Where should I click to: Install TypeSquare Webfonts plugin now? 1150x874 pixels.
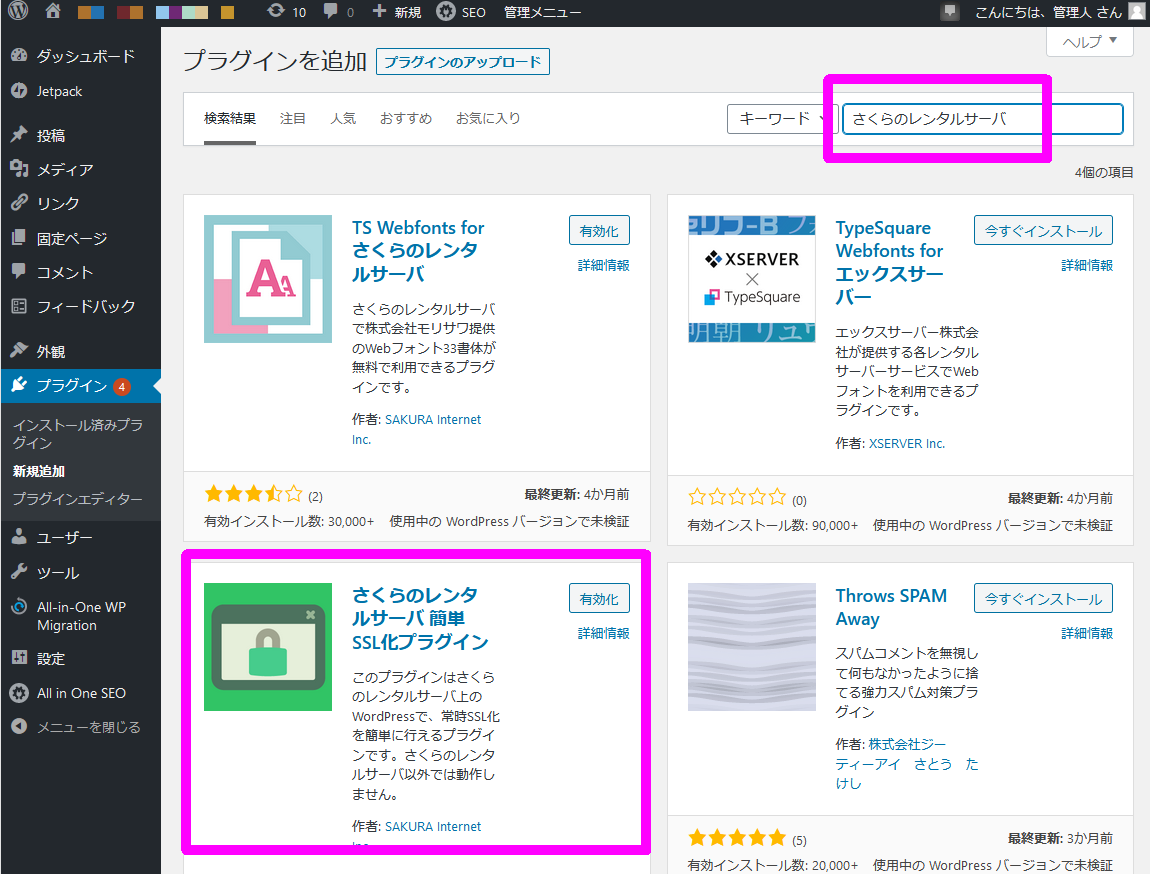pyautogui.click(x=1043, y=230)
